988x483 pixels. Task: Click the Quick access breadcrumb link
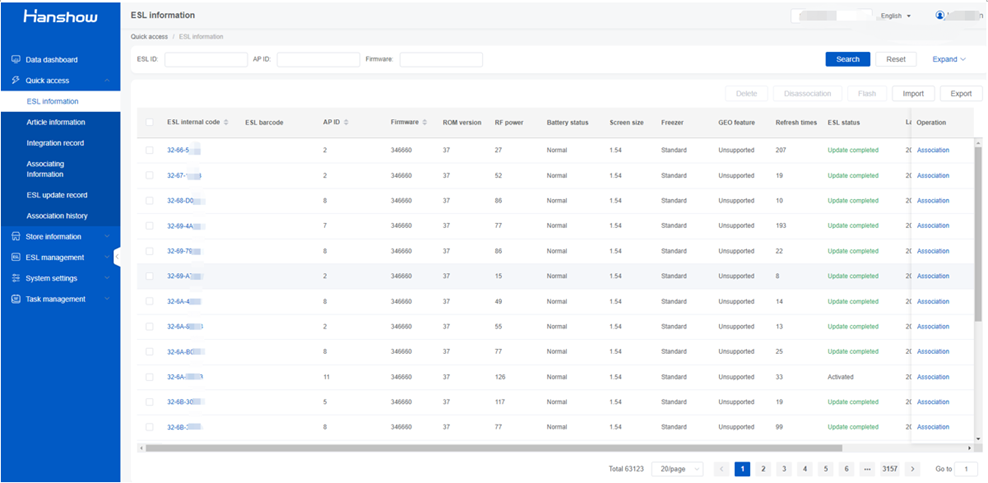pos(149,37)
